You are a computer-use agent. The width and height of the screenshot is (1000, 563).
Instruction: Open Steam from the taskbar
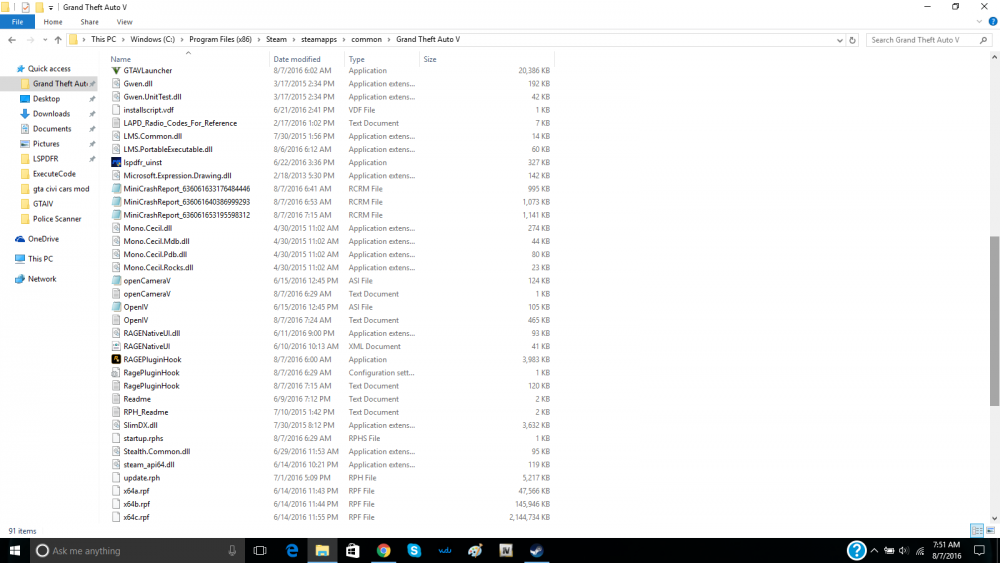pos(536,550)
